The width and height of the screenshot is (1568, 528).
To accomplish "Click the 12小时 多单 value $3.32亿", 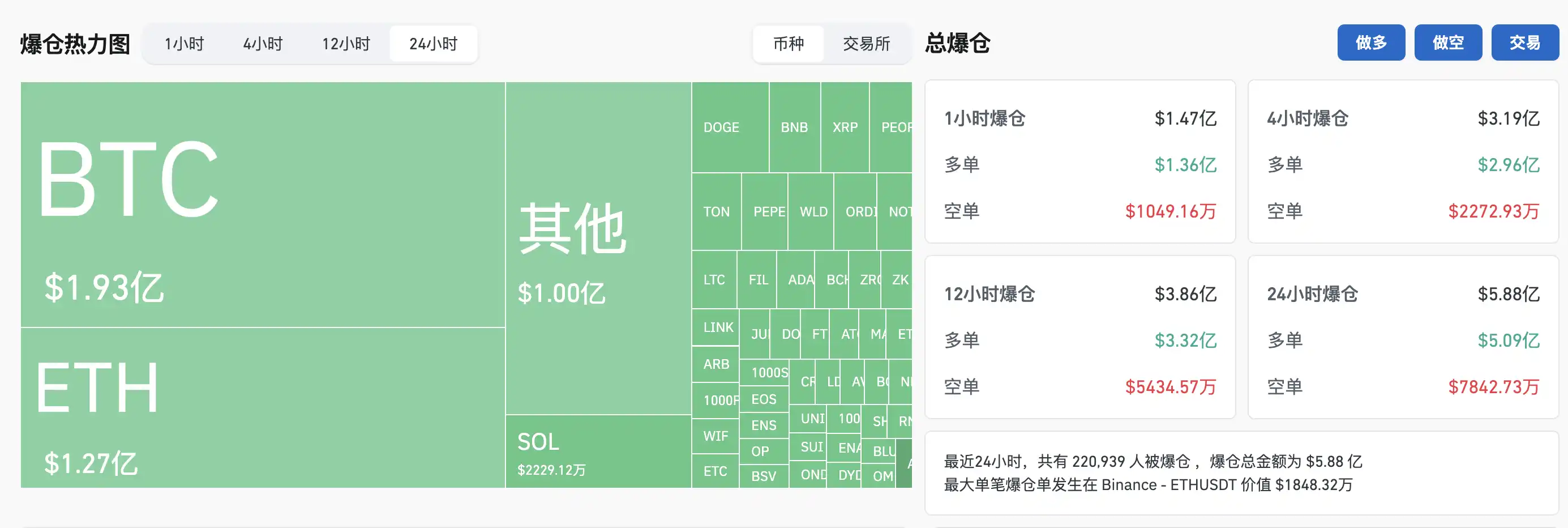I will click(x=1185, y=340).
